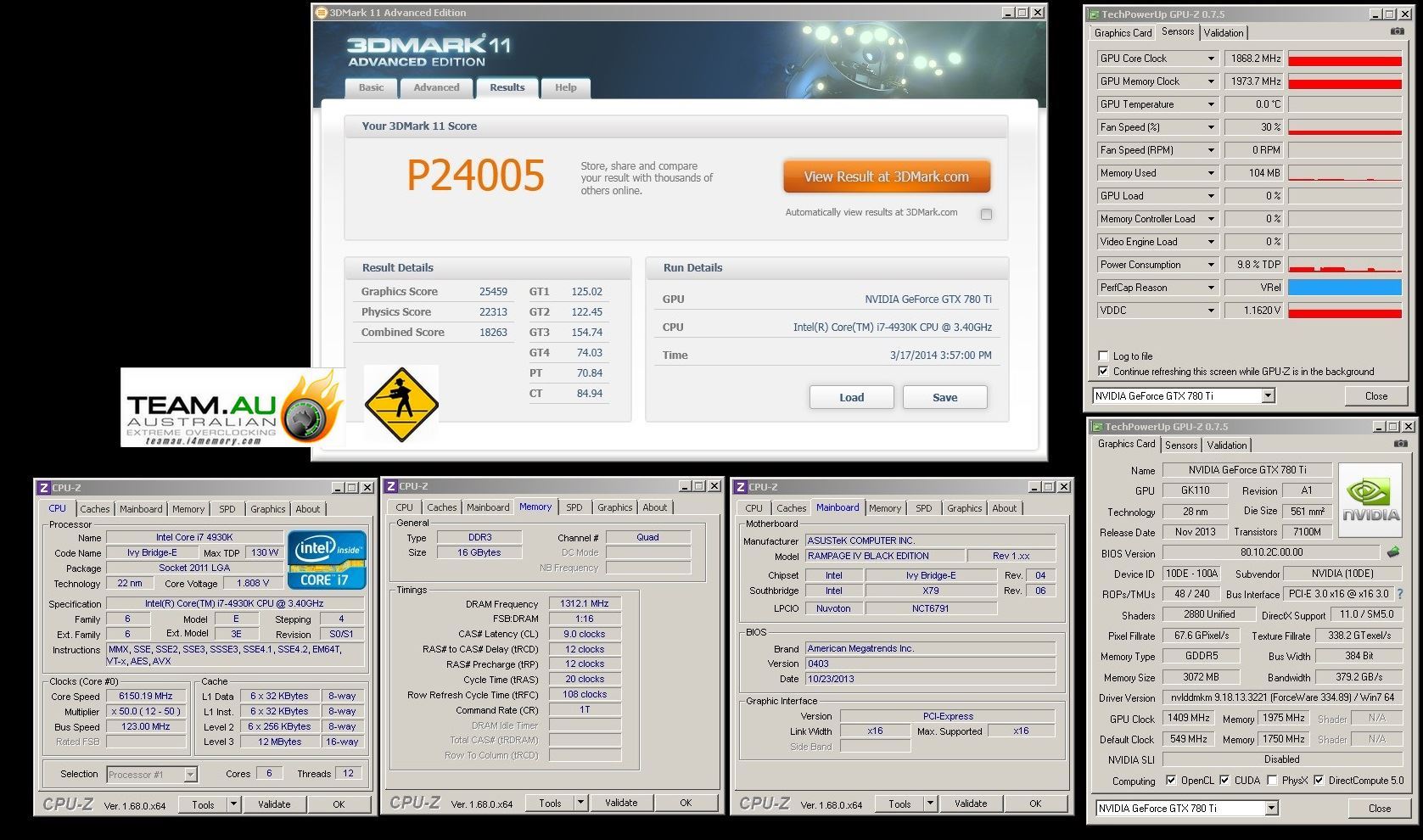The image size is (1423, 840).
Task: Open the Processor #1 selection dropdown
Action: tap(190, 774)
